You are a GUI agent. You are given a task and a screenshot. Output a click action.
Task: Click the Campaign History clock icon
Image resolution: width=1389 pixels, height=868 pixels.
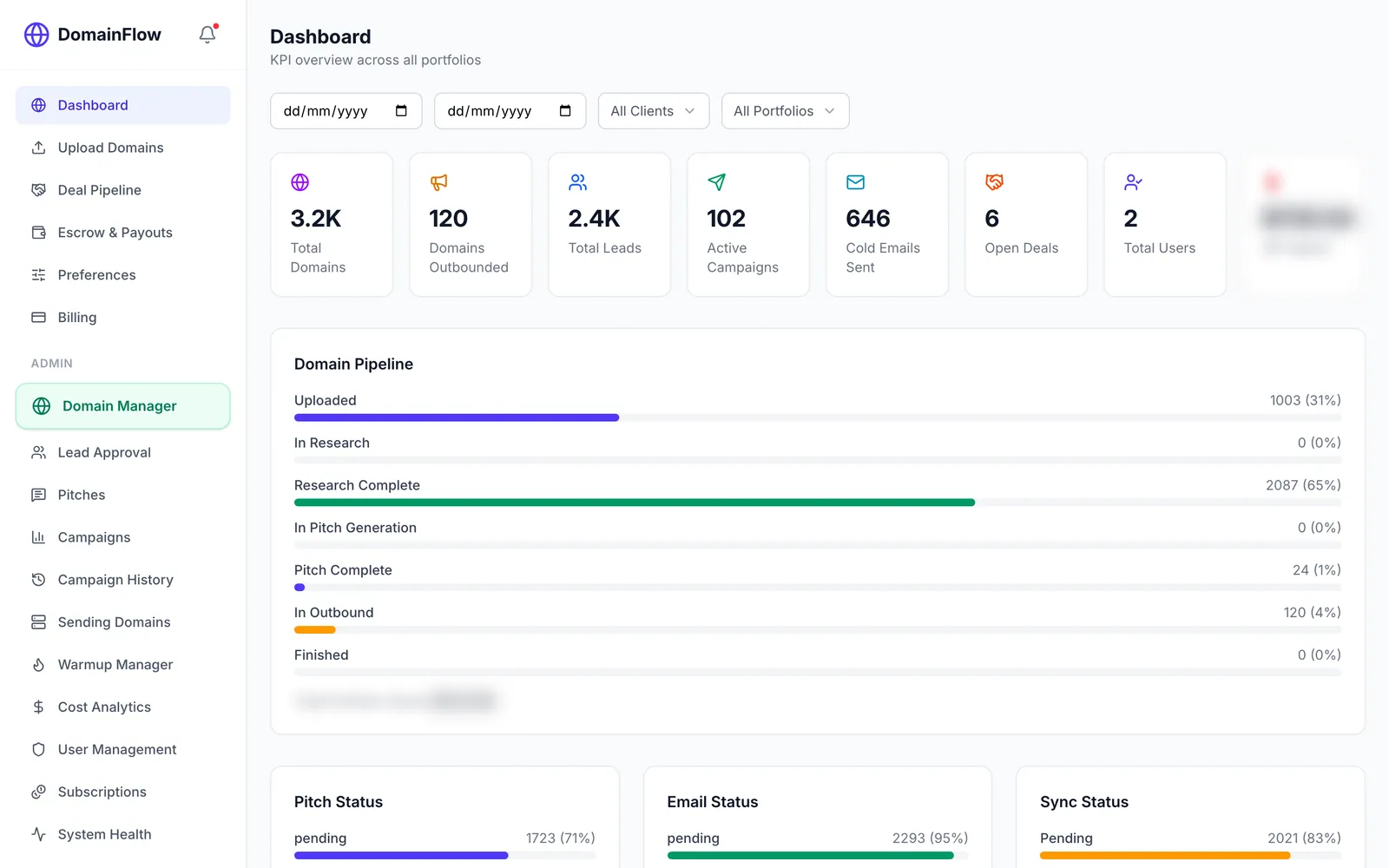click(38, 580)
